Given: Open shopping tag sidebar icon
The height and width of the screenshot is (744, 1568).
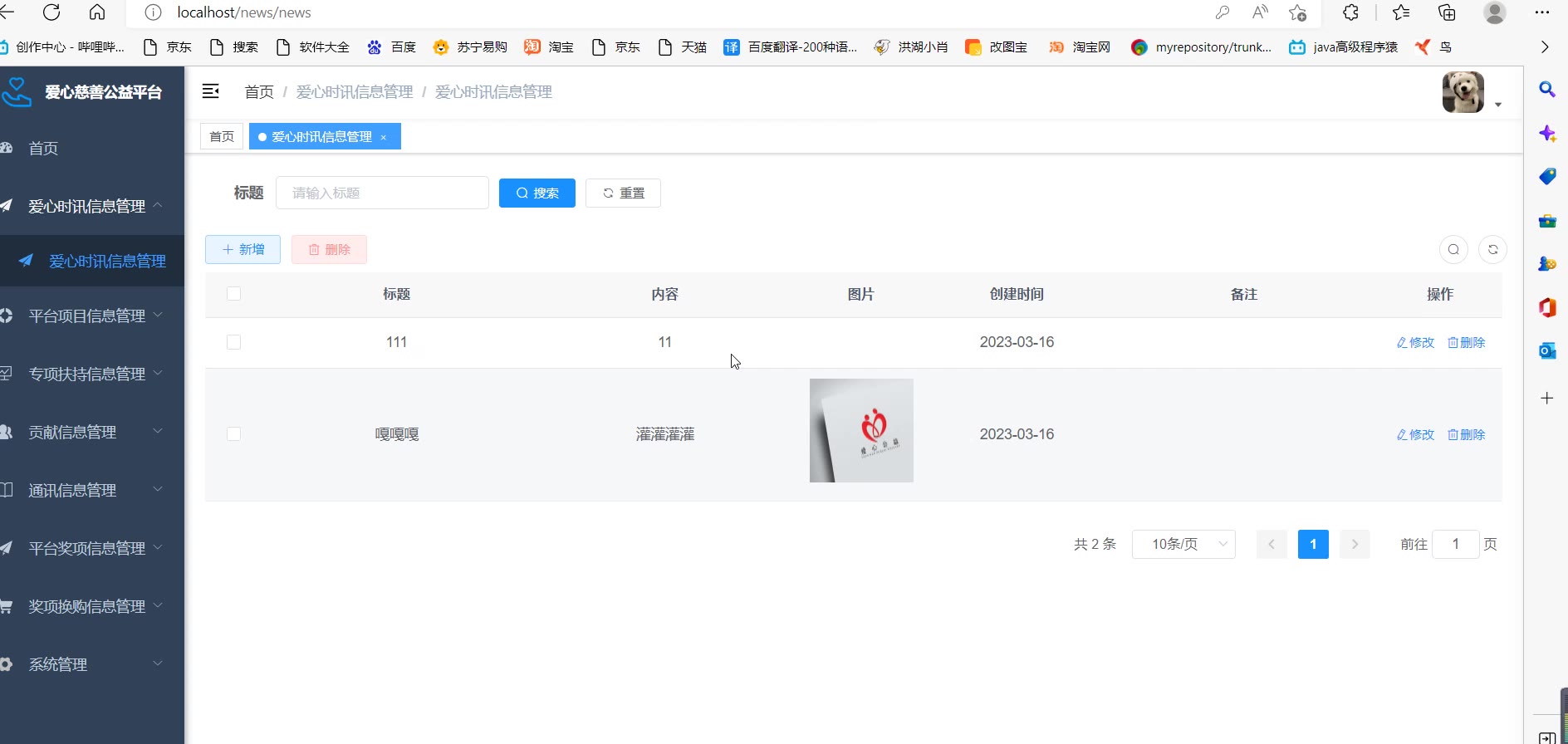Looking at the screenshot, I should (1546, 176).
